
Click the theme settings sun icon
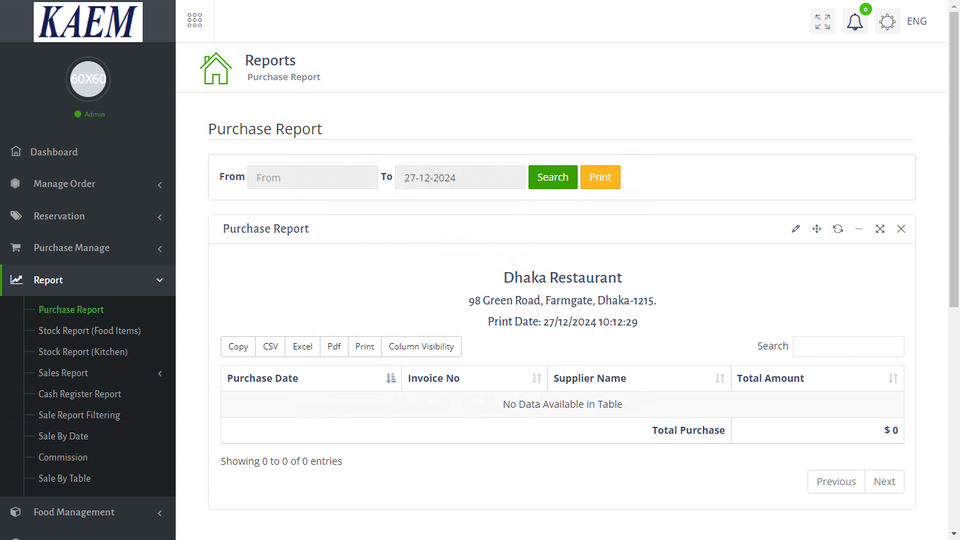(887, 22)
